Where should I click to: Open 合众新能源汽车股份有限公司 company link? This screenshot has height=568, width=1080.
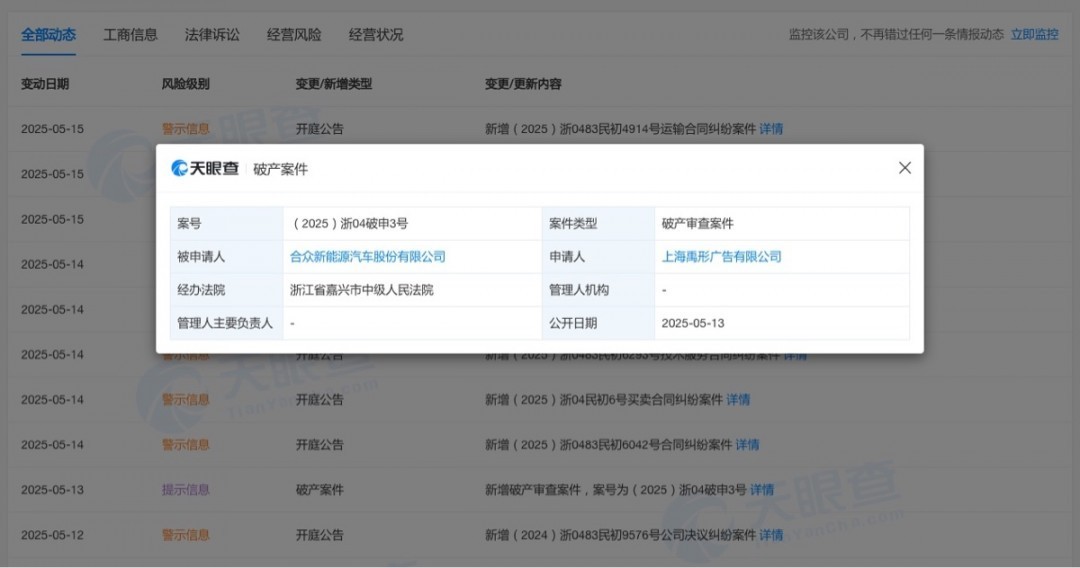point(367,257)
